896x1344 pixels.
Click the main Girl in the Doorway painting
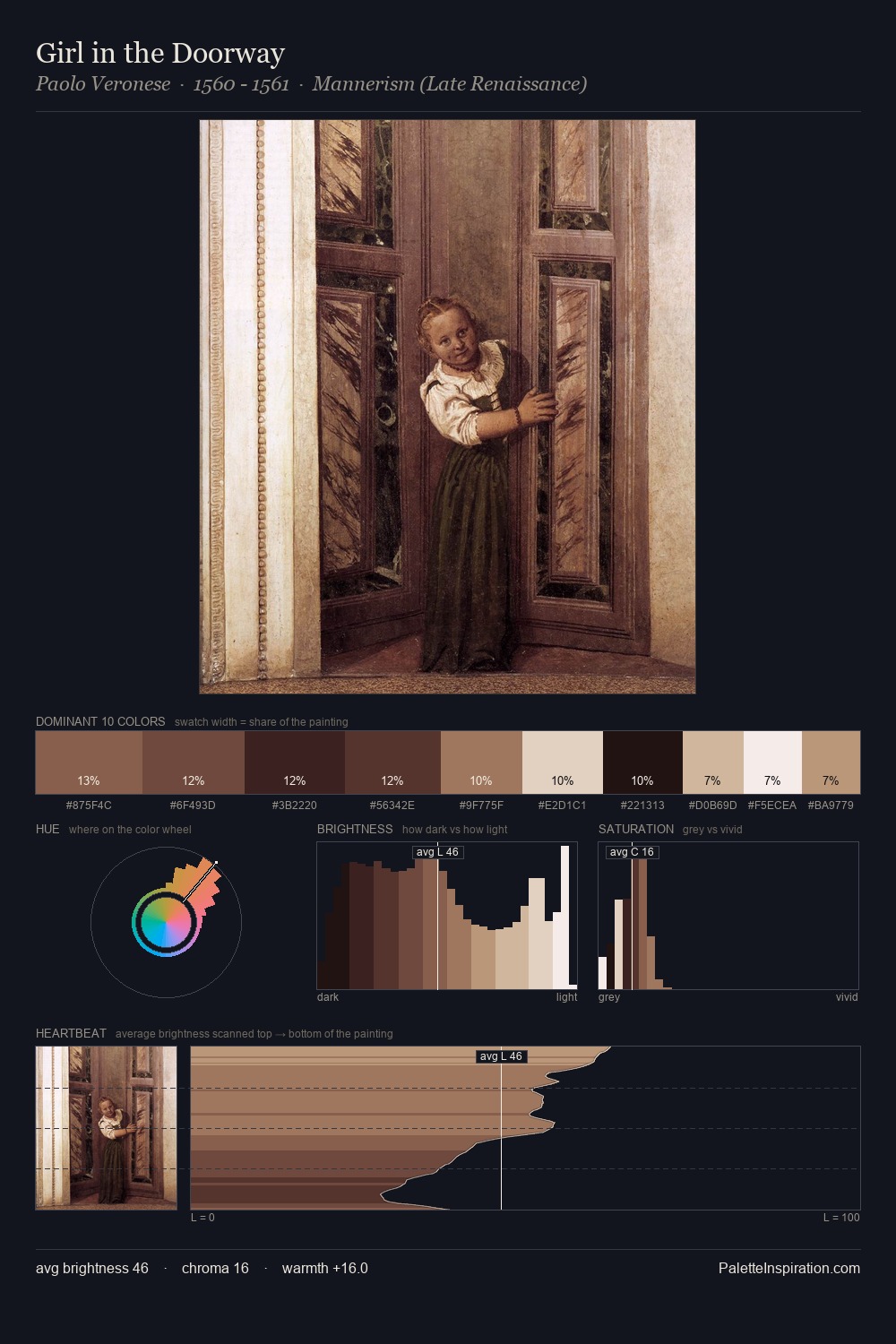(x=447, y=407)
